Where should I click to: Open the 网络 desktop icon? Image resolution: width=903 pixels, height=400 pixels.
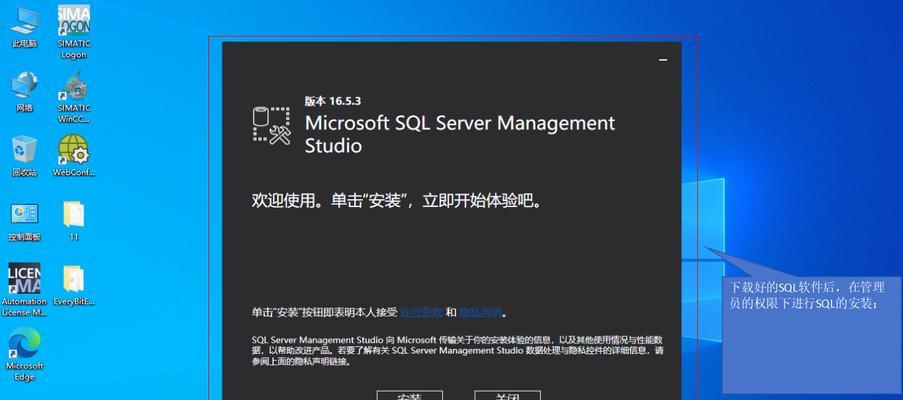pos(24,91)
